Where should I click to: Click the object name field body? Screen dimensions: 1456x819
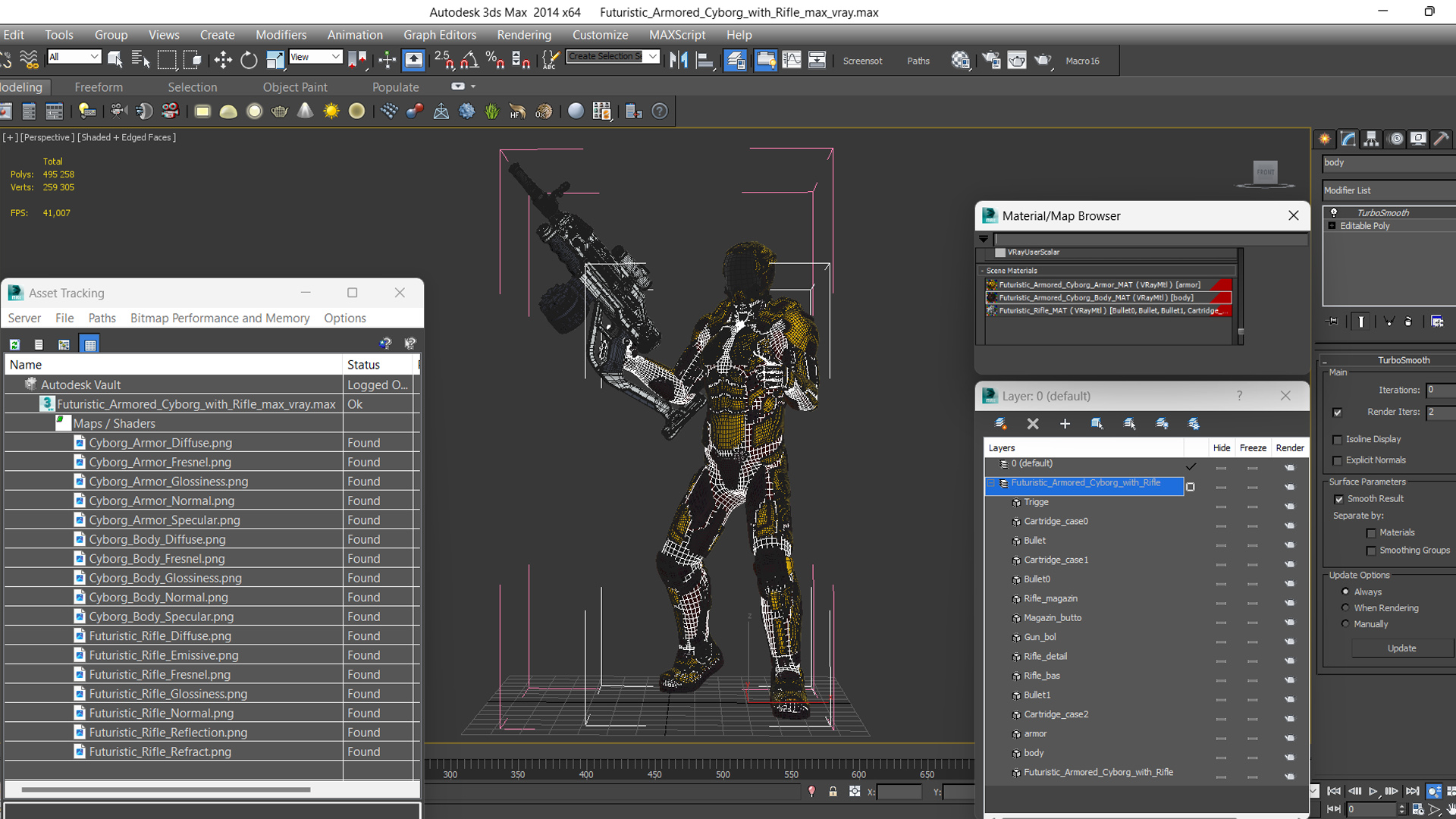[x=1389, y=162]
